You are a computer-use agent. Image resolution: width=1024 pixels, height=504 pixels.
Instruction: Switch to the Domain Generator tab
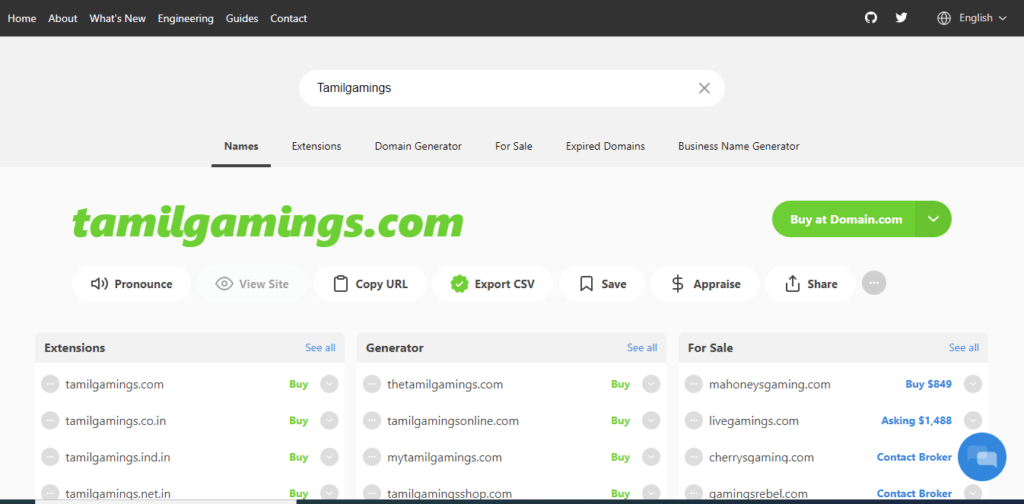pos(418,146)
